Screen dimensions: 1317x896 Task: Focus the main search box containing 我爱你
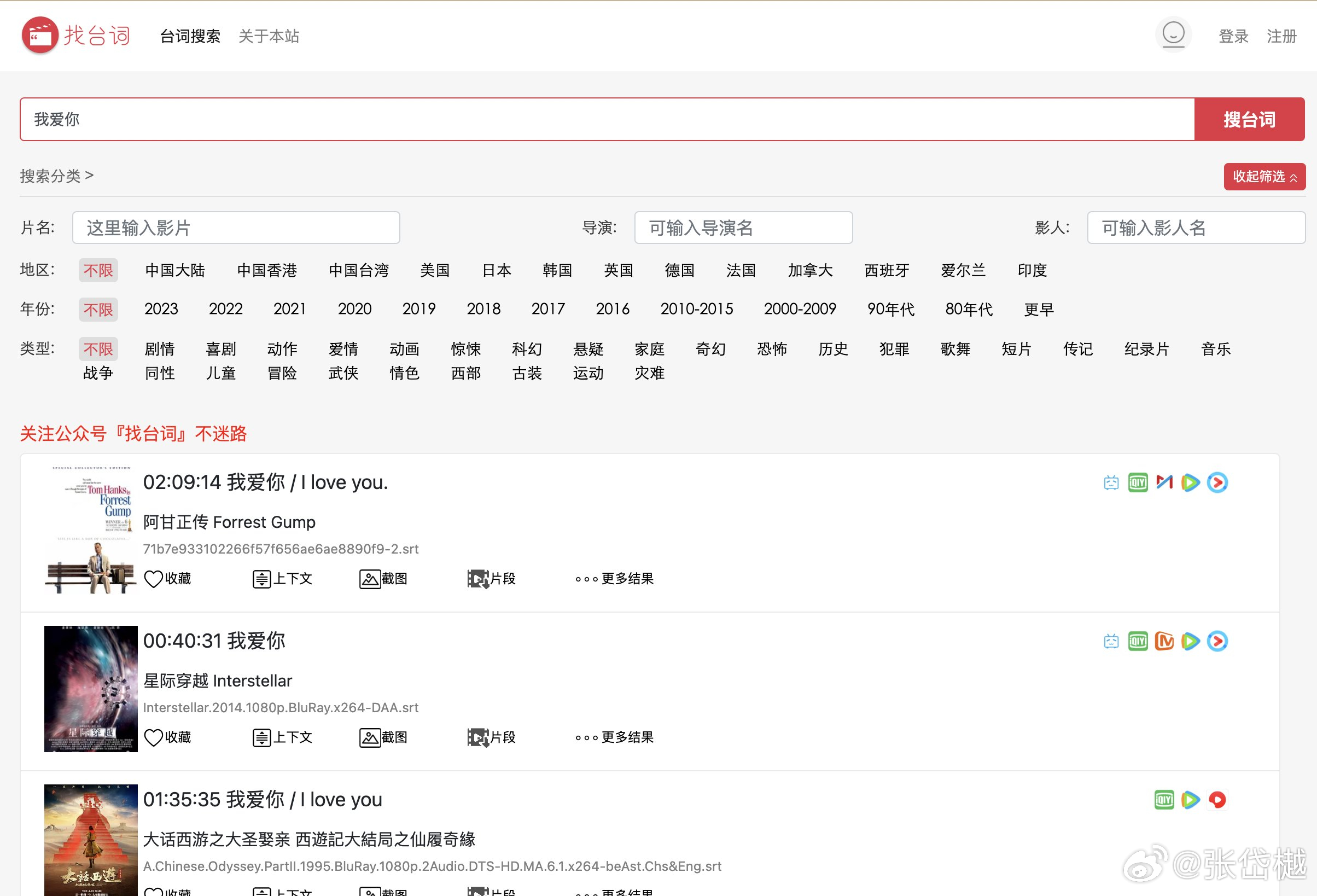(x=608, y=120)
